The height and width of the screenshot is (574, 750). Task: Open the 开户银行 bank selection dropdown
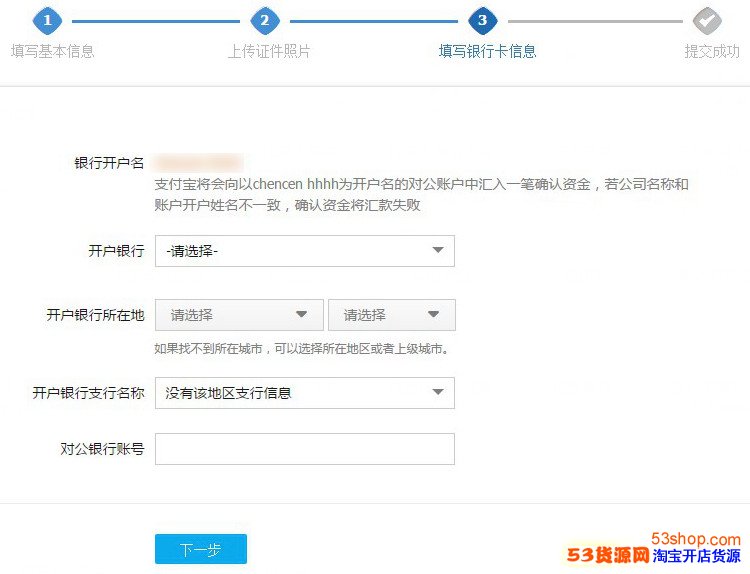click(x=304, y=251)
